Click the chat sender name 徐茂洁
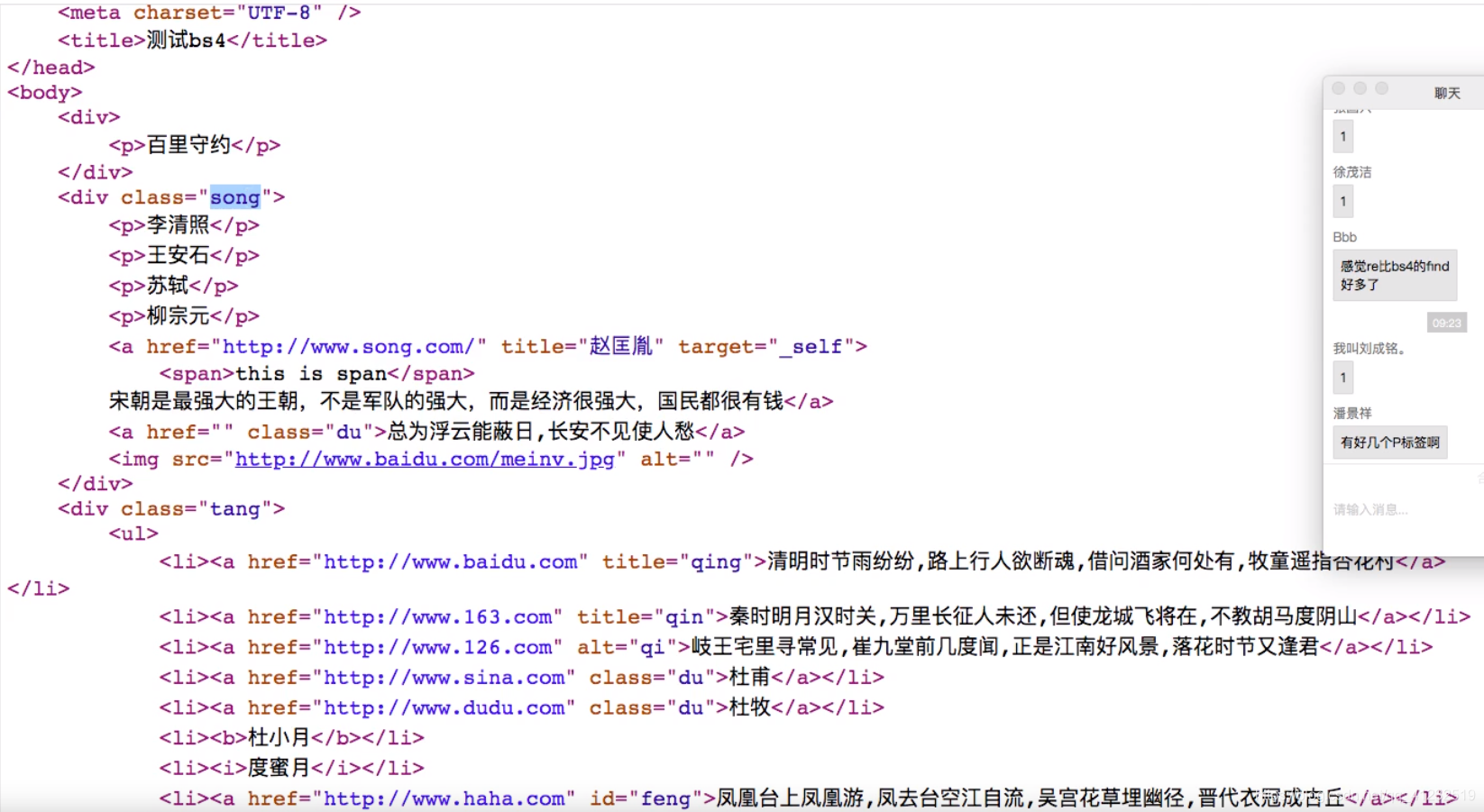The width and height of the screenshot is (1484, 812). tap(1352, 172)
